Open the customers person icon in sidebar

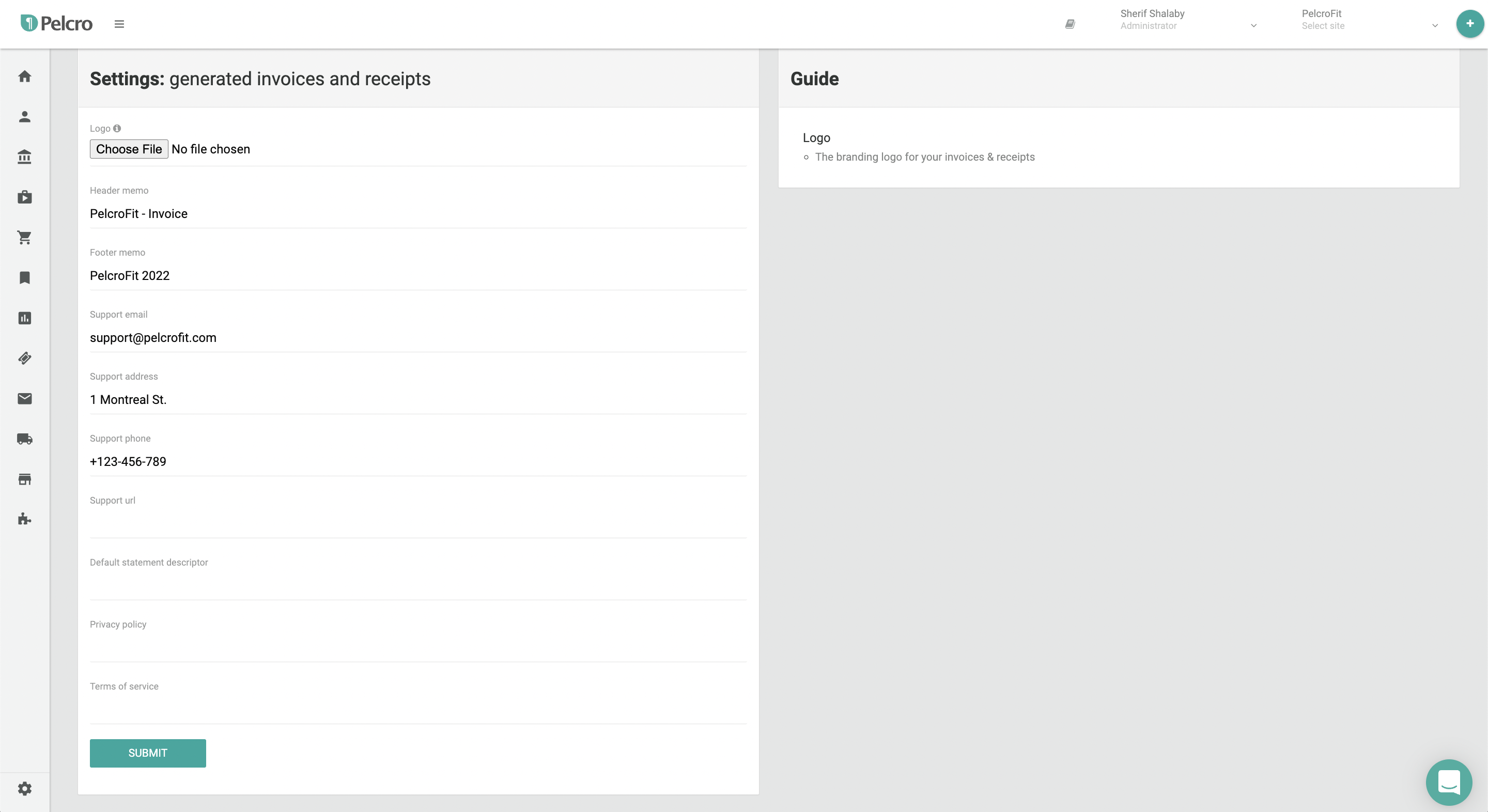click(x=24, y=117)
